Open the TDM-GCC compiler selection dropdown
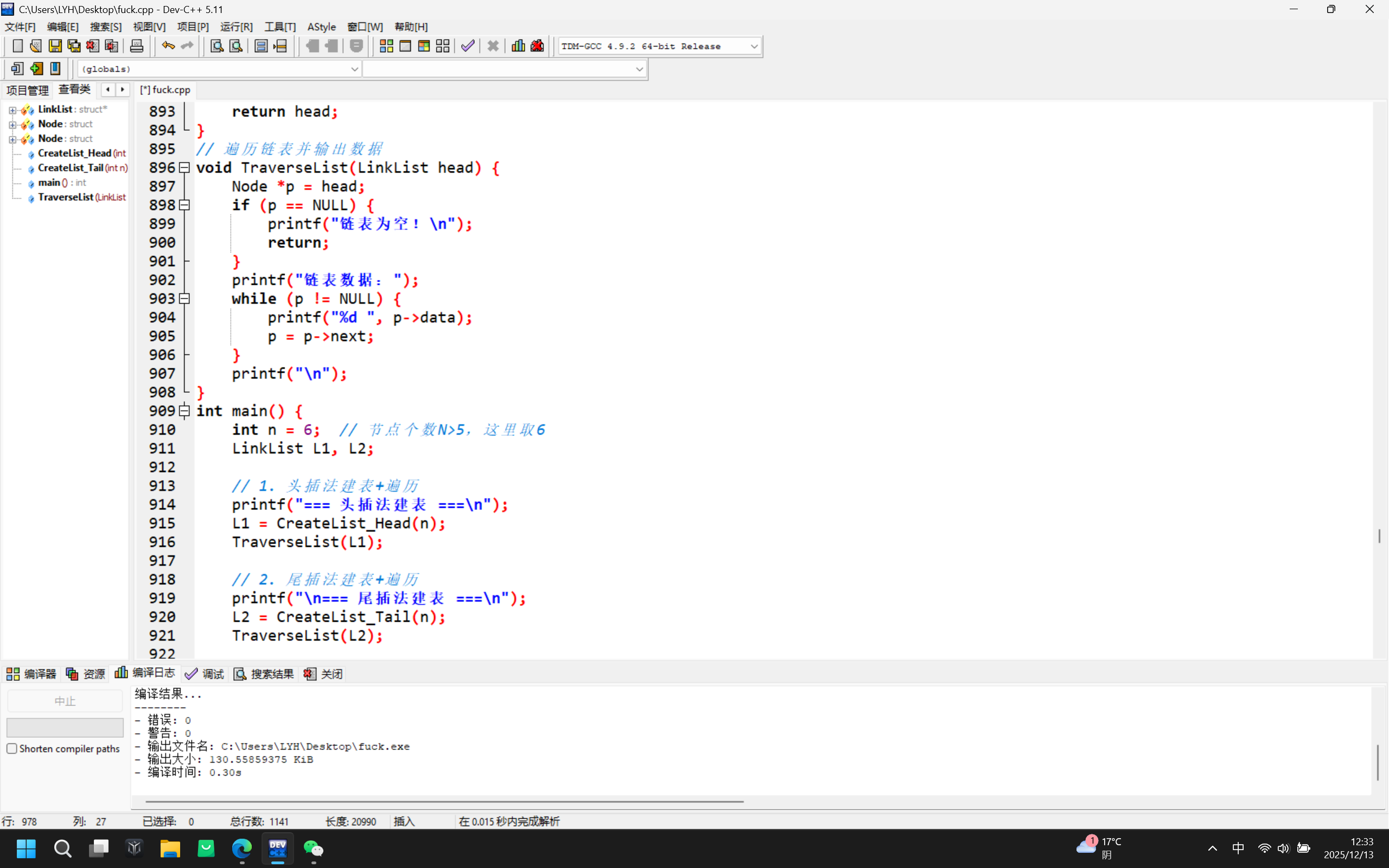The height and width of the screenshot is (868, 1389). click(x=754, y=47)
